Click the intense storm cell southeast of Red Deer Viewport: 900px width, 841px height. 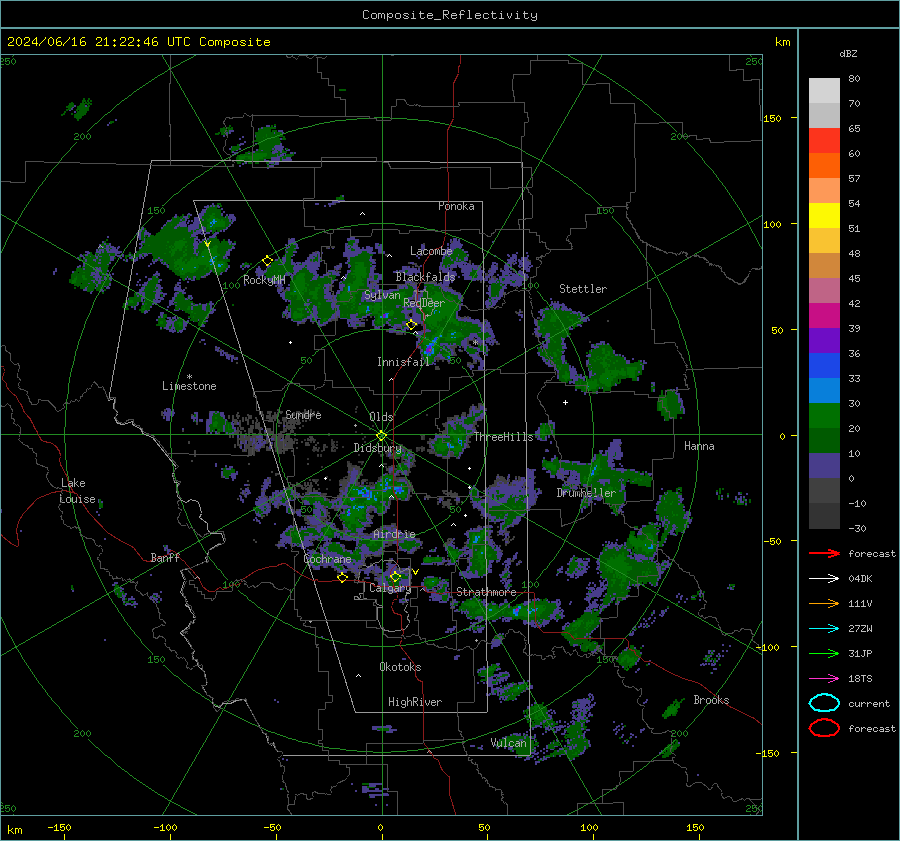pos(429,348)
